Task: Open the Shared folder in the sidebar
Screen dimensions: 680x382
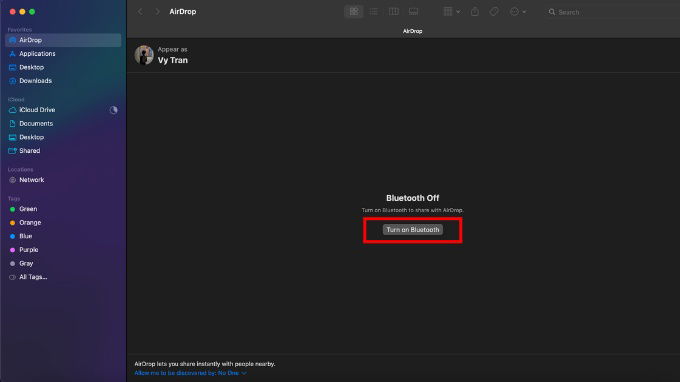Action: (x=63, y=150)
